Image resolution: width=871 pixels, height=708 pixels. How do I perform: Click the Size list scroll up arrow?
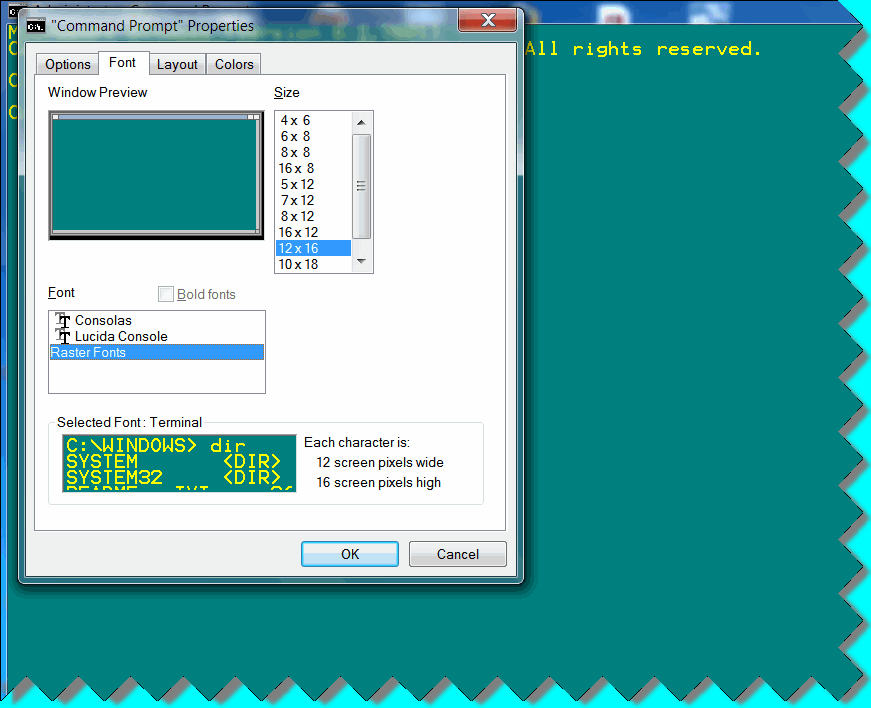coord(362,122)
